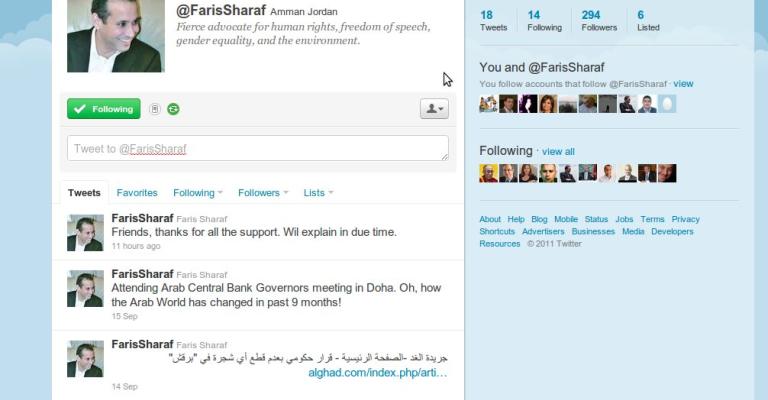The height and width of the screenshot is (400, 768).
Task: Click view all next to Following
Action: (558, 152)
